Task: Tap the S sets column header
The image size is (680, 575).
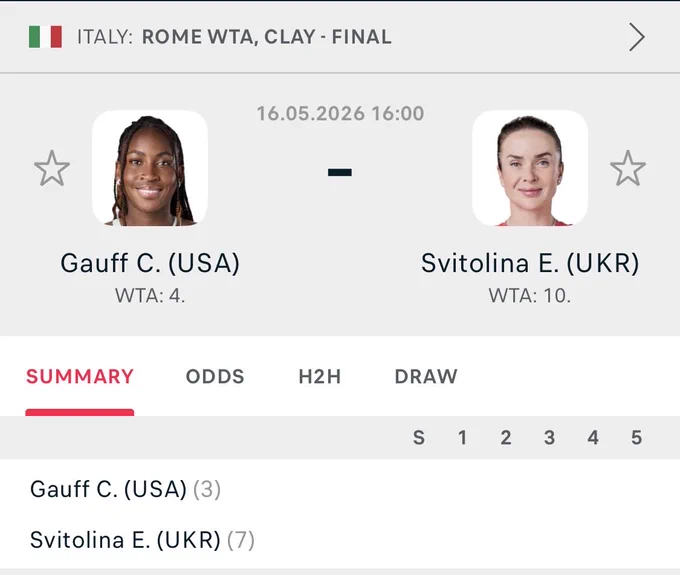Action: pos(419,438)
